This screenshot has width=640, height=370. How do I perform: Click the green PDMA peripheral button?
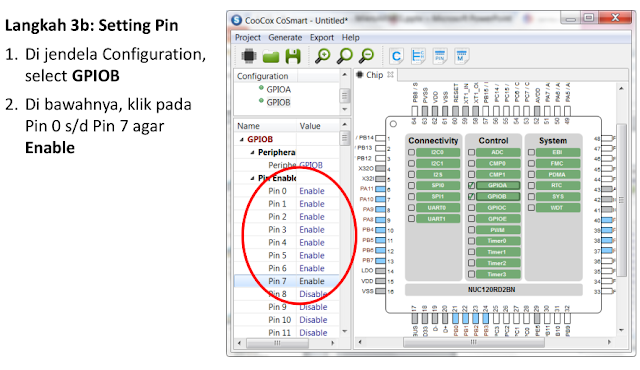pos(557,174)
